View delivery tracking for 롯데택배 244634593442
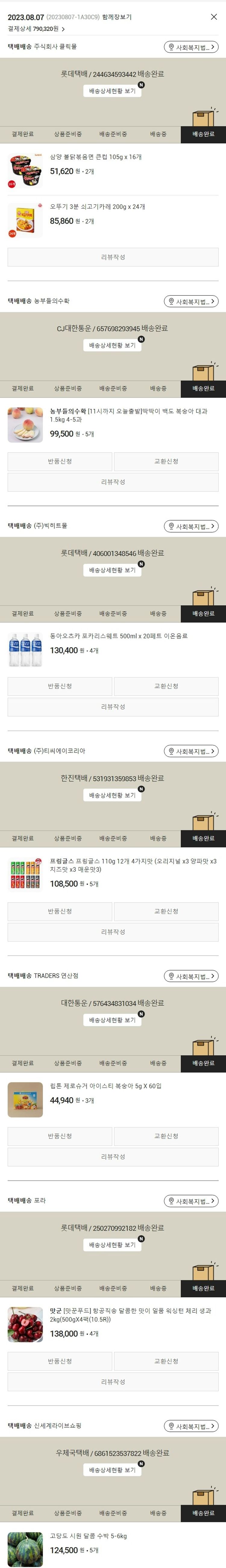The image size is (226, 1568). tap(113, 91)
